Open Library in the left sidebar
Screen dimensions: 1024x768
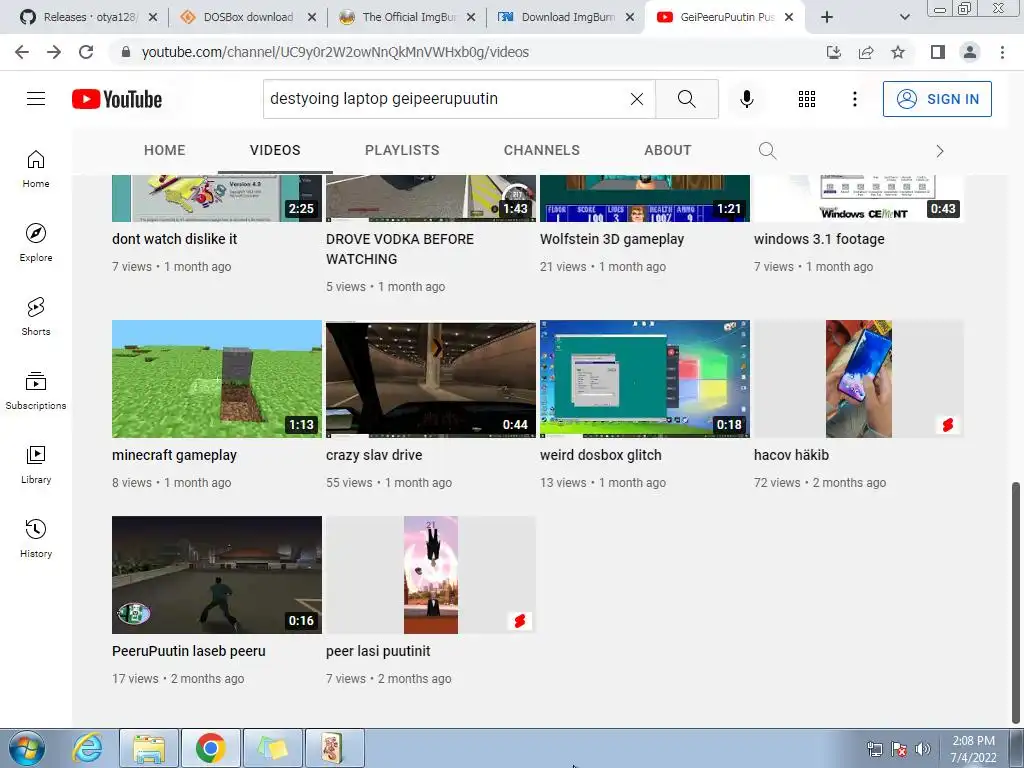click(36, 464)
